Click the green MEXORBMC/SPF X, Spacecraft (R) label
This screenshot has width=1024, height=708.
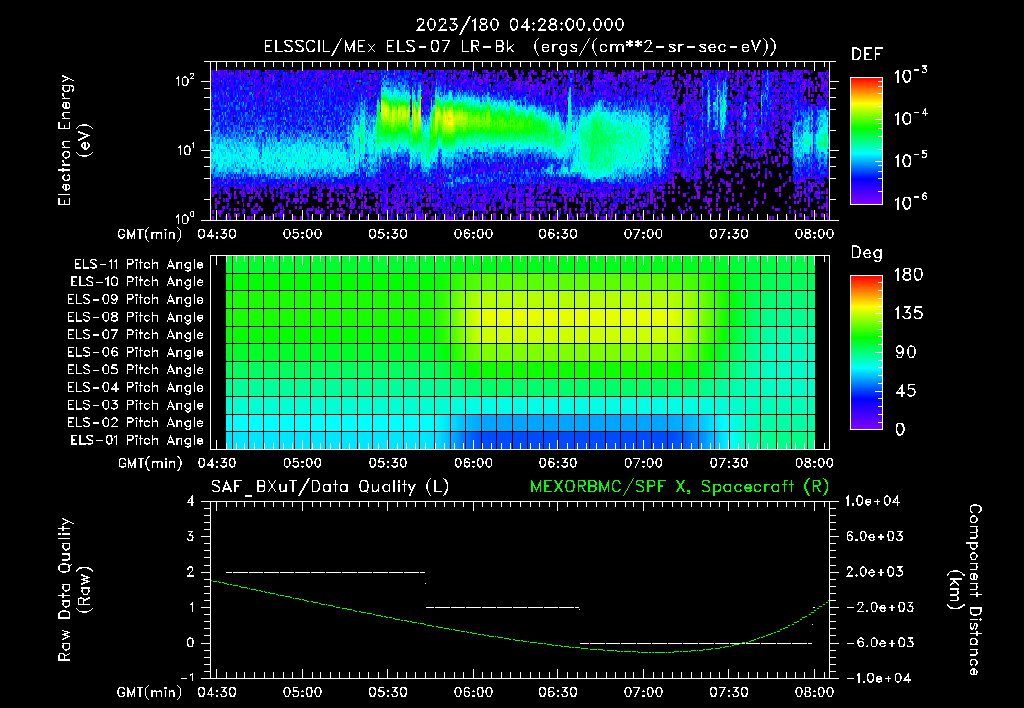point(679,487)
